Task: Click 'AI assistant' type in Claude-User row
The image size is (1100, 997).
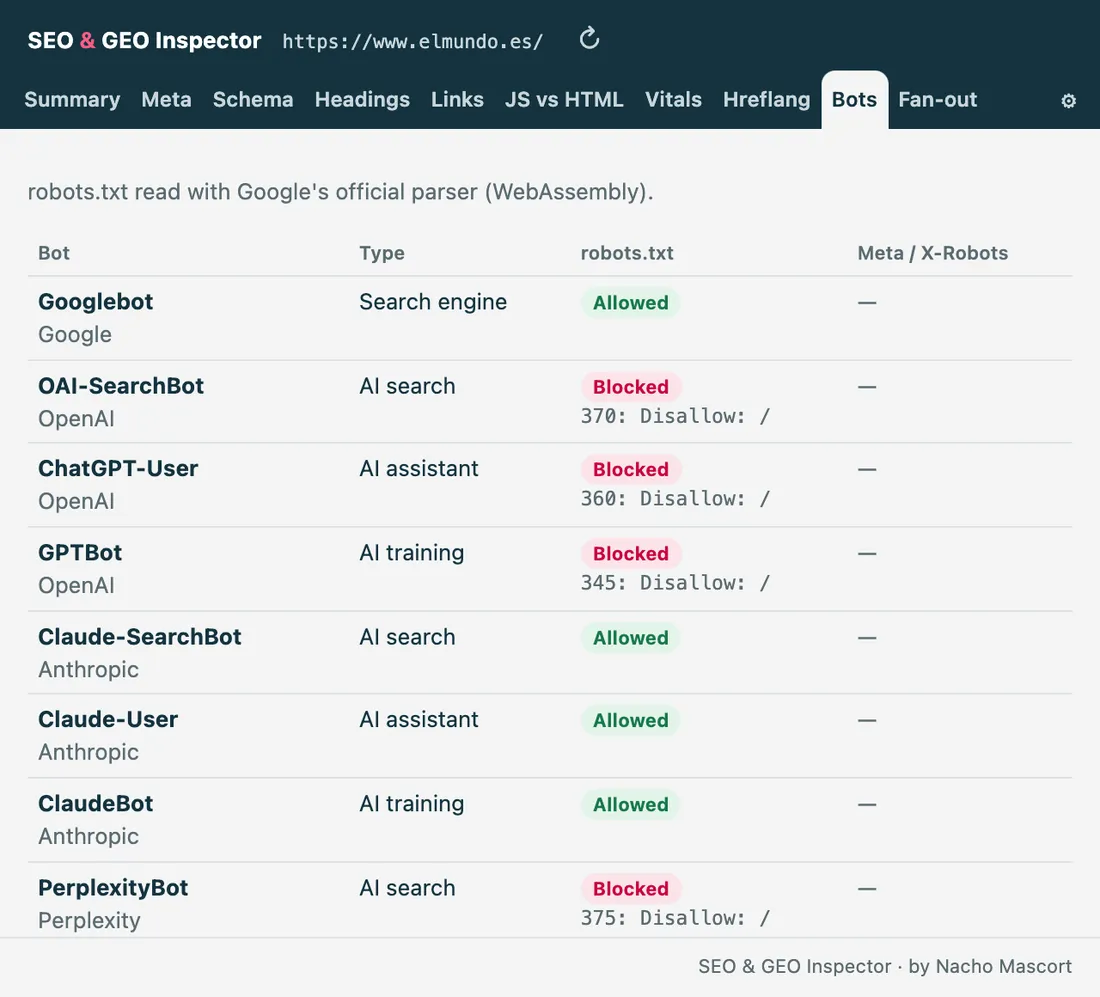Action: pyautogui.click(x=419, y=719)
